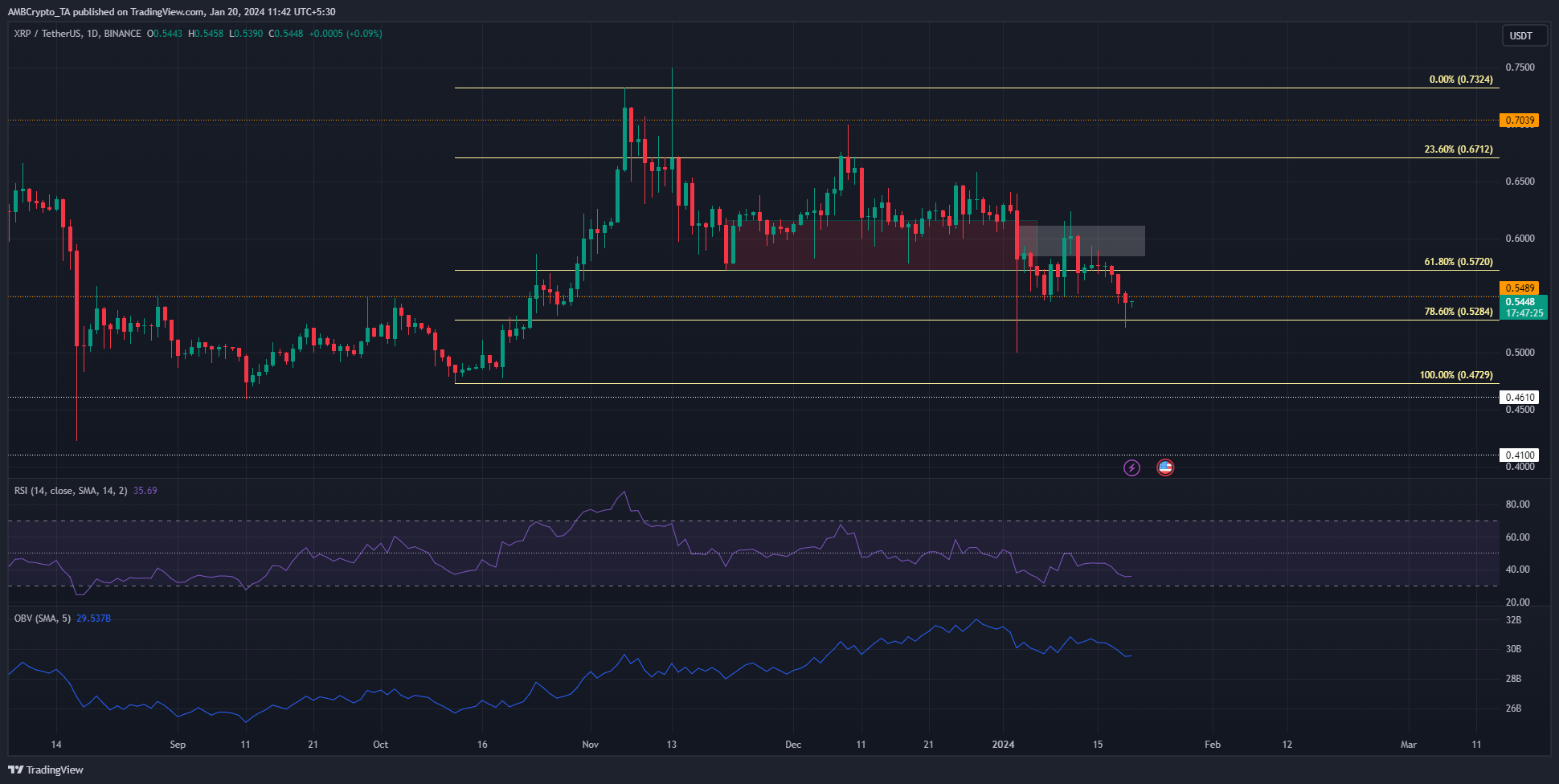The height and width of the screenshot is (784, 1559).
Task: Click the Feb label on time axis
Action: coord(1213,745)
